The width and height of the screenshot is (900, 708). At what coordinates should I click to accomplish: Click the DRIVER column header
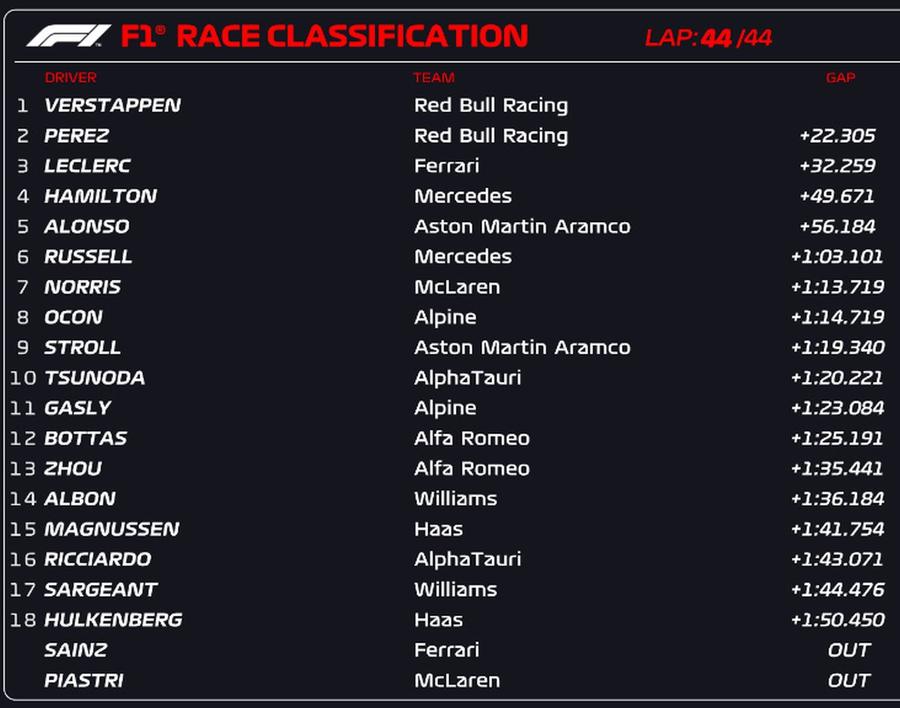point(71,78)
